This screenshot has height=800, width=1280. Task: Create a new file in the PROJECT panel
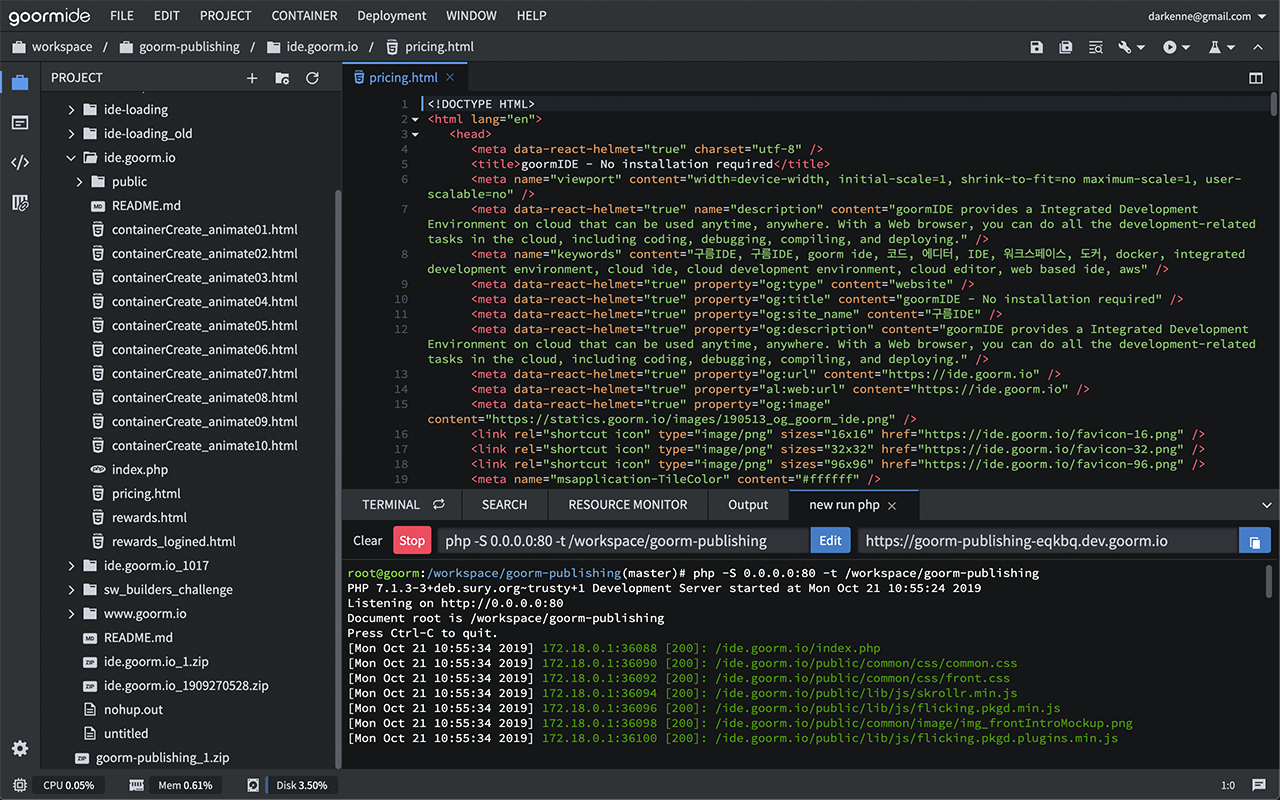(251, 77)
